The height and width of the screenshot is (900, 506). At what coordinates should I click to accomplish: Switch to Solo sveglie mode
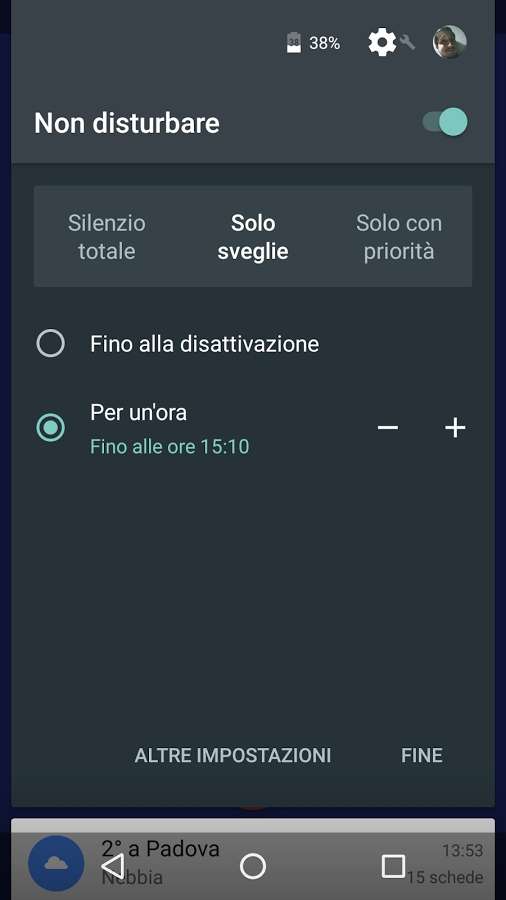click(253, 236)
